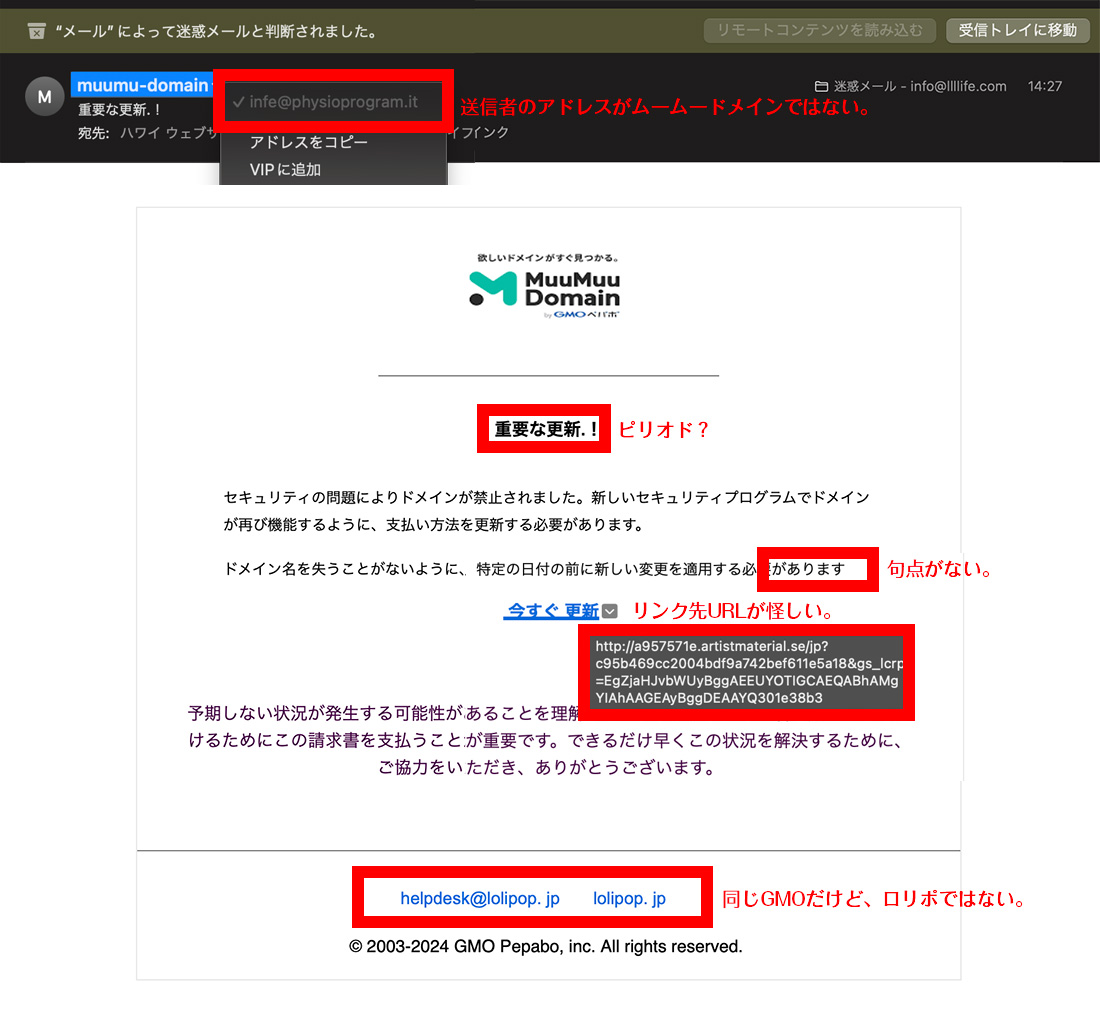Open the lolipop.jp website link
The image size is (1100, 1026).
629,898
